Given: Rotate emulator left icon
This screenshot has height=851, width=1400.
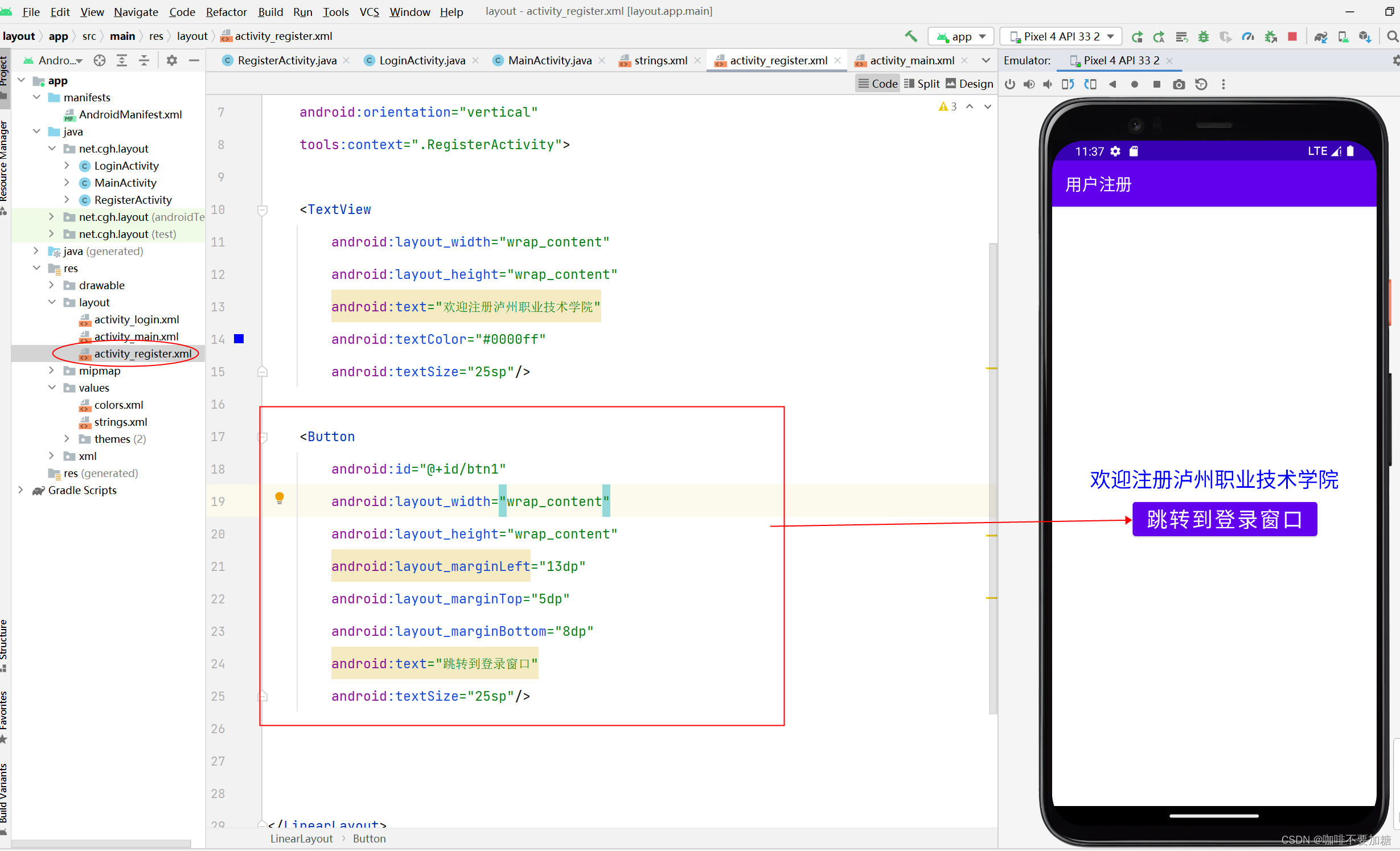Looking at the screenshot, I should coord(1068,84).
